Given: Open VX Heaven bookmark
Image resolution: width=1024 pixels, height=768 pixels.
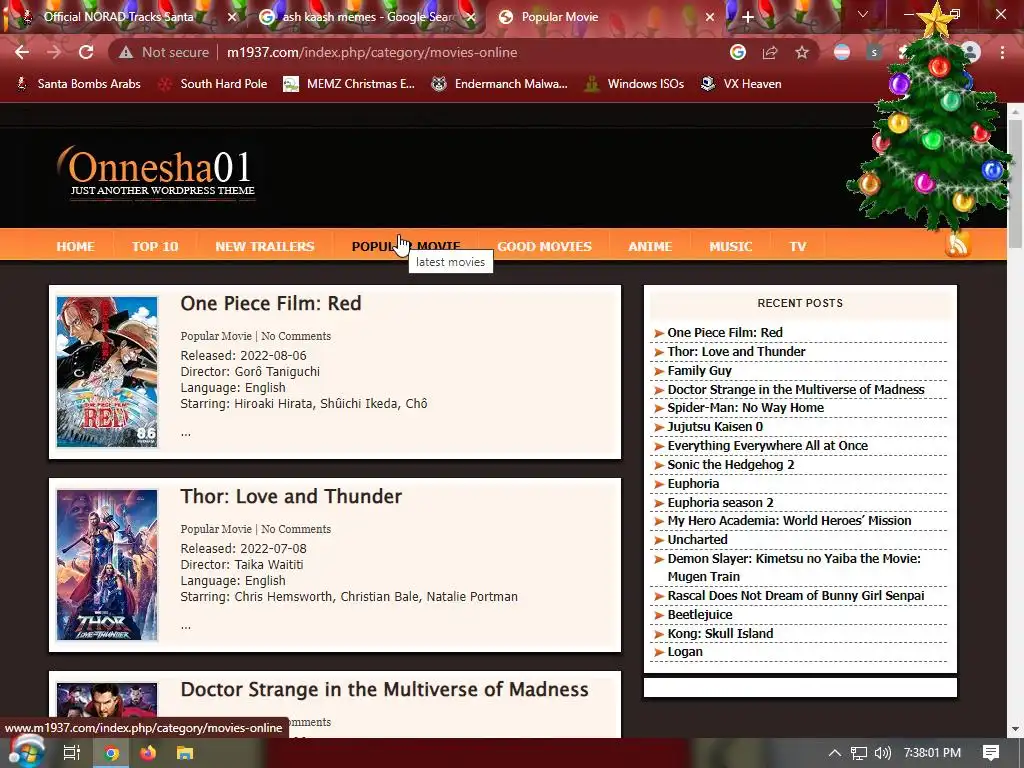Looking at the screenshot, I should click(x=741, y=84).
